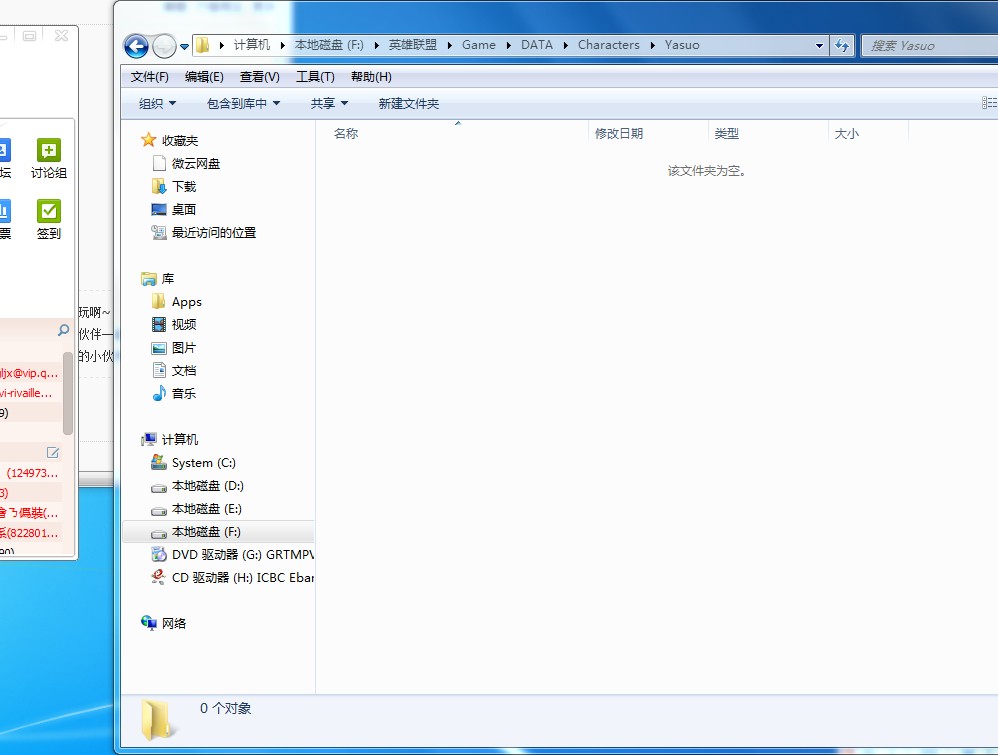This screenshot has height=755, width=998.
Task: Open 查看(V) menu
Action: (x=260, y=77)
